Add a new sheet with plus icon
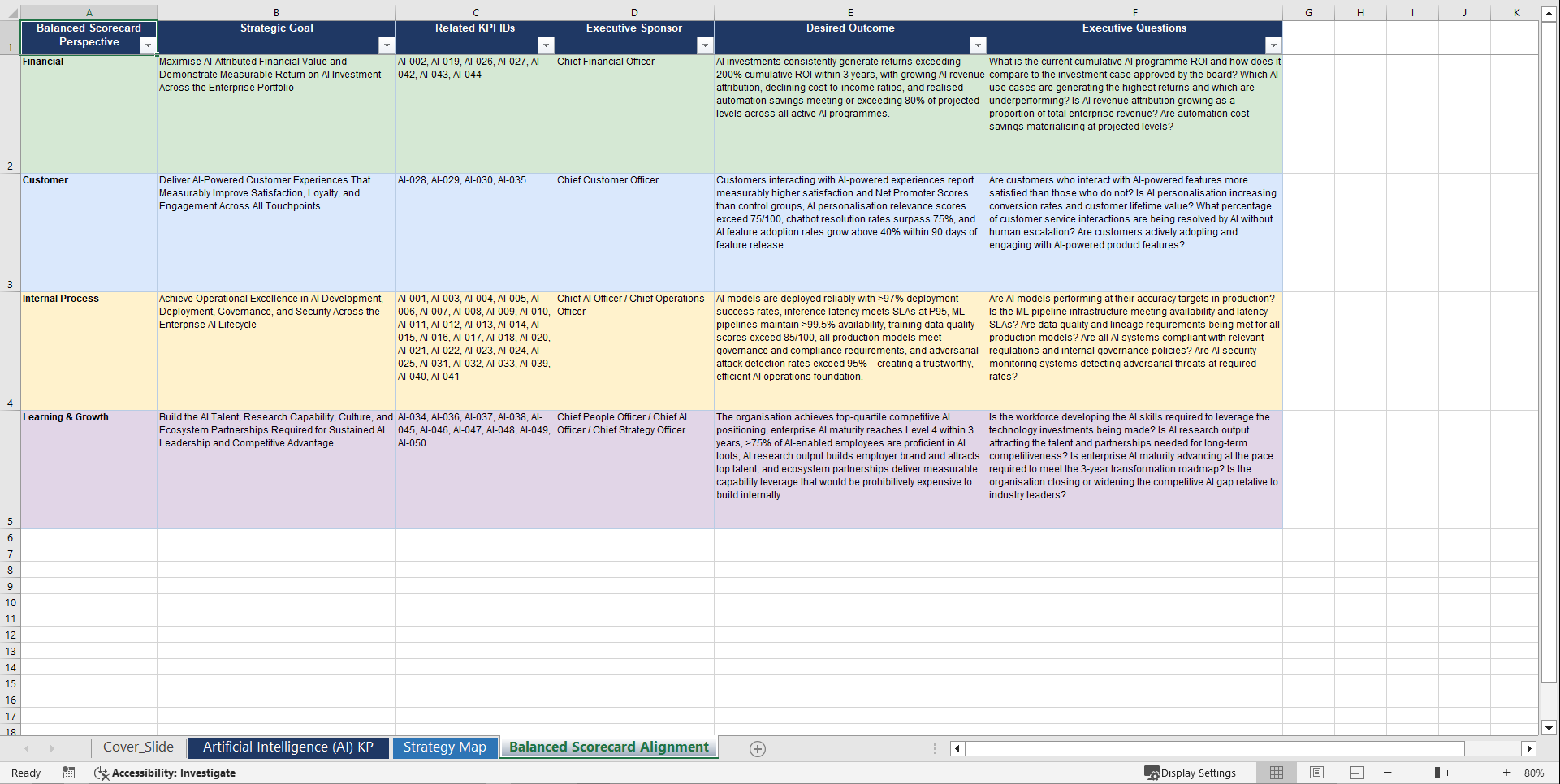 click(x=758, y=749)
